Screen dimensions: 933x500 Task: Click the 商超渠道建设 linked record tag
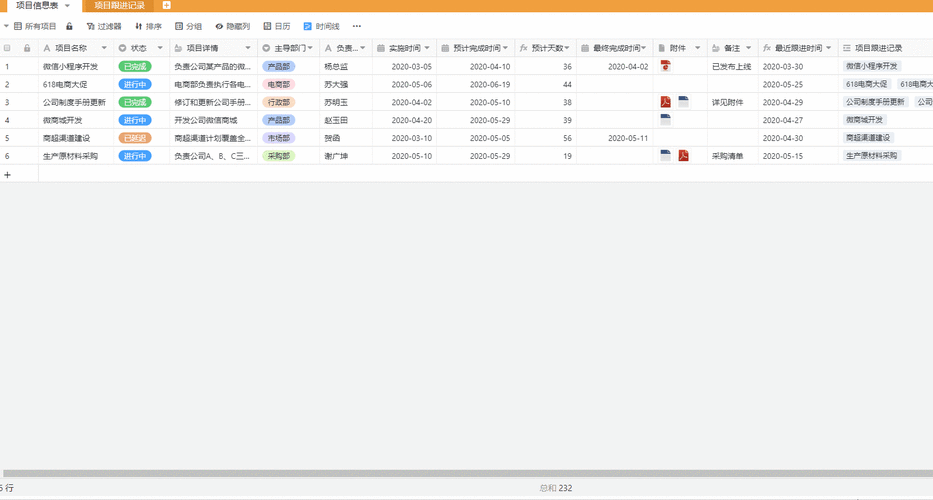pos(868,138)
